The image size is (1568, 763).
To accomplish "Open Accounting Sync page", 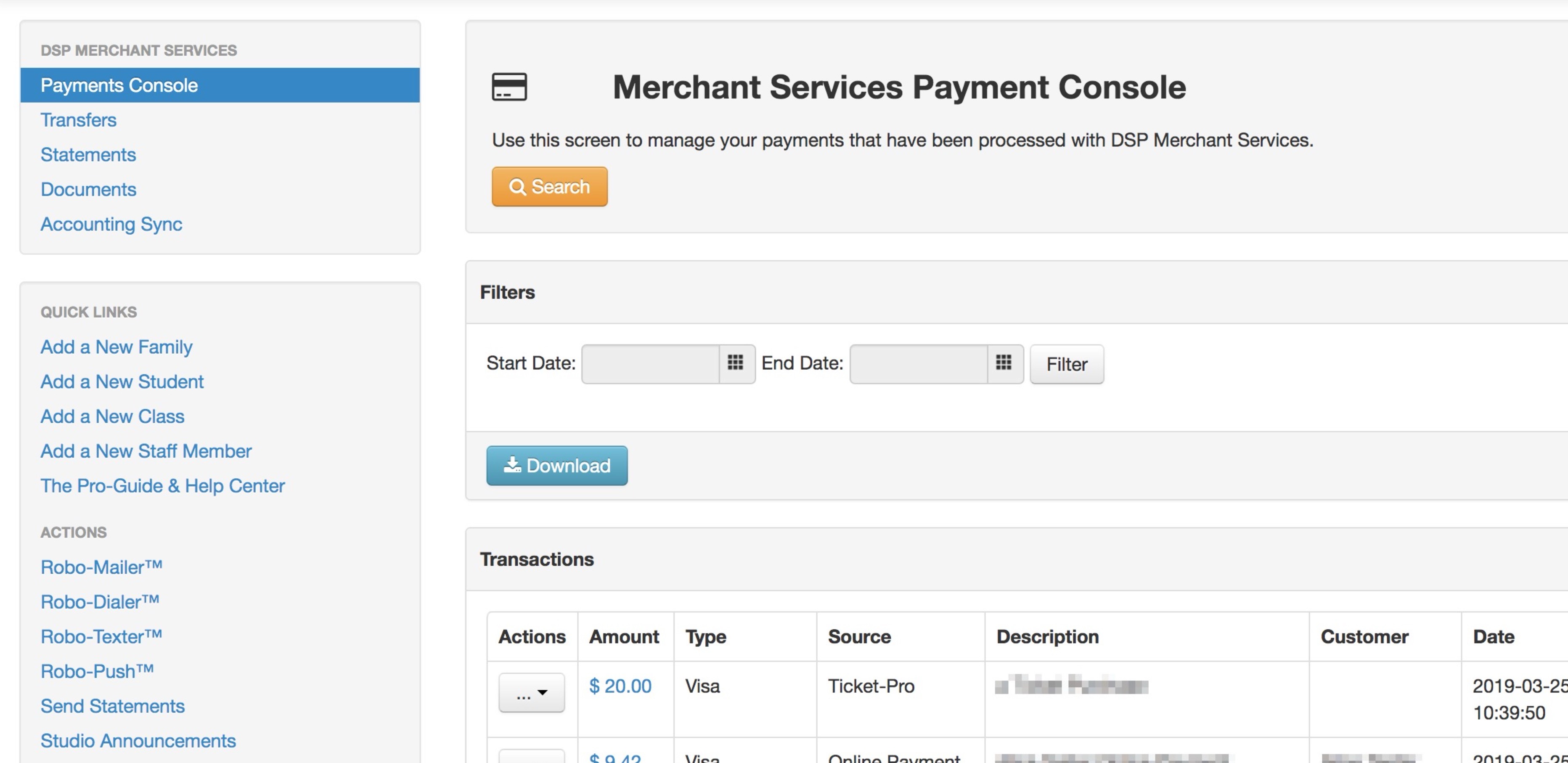I will (111, 224).
